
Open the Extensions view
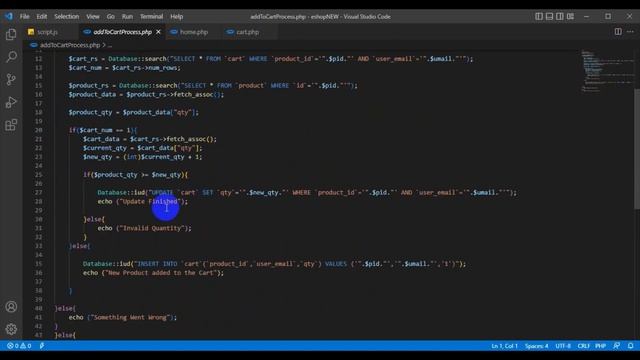[11, 125]
